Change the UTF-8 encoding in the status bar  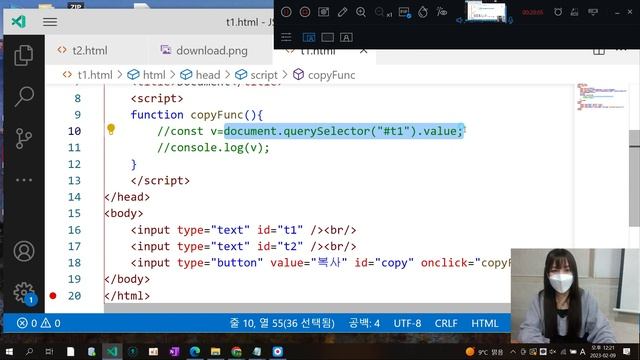point(407,323)
